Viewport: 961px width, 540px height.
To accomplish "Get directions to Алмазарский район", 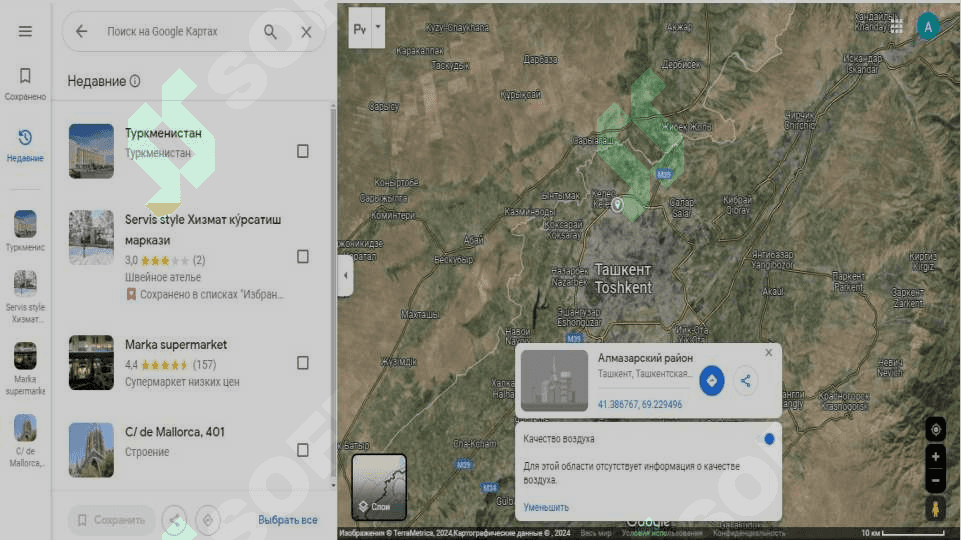I will 712,381.
